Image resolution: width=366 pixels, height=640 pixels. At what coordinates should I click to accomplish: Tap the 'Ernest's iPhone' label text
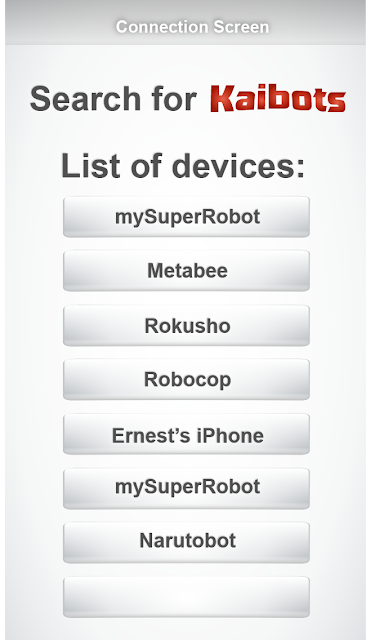tap(188, 436)
